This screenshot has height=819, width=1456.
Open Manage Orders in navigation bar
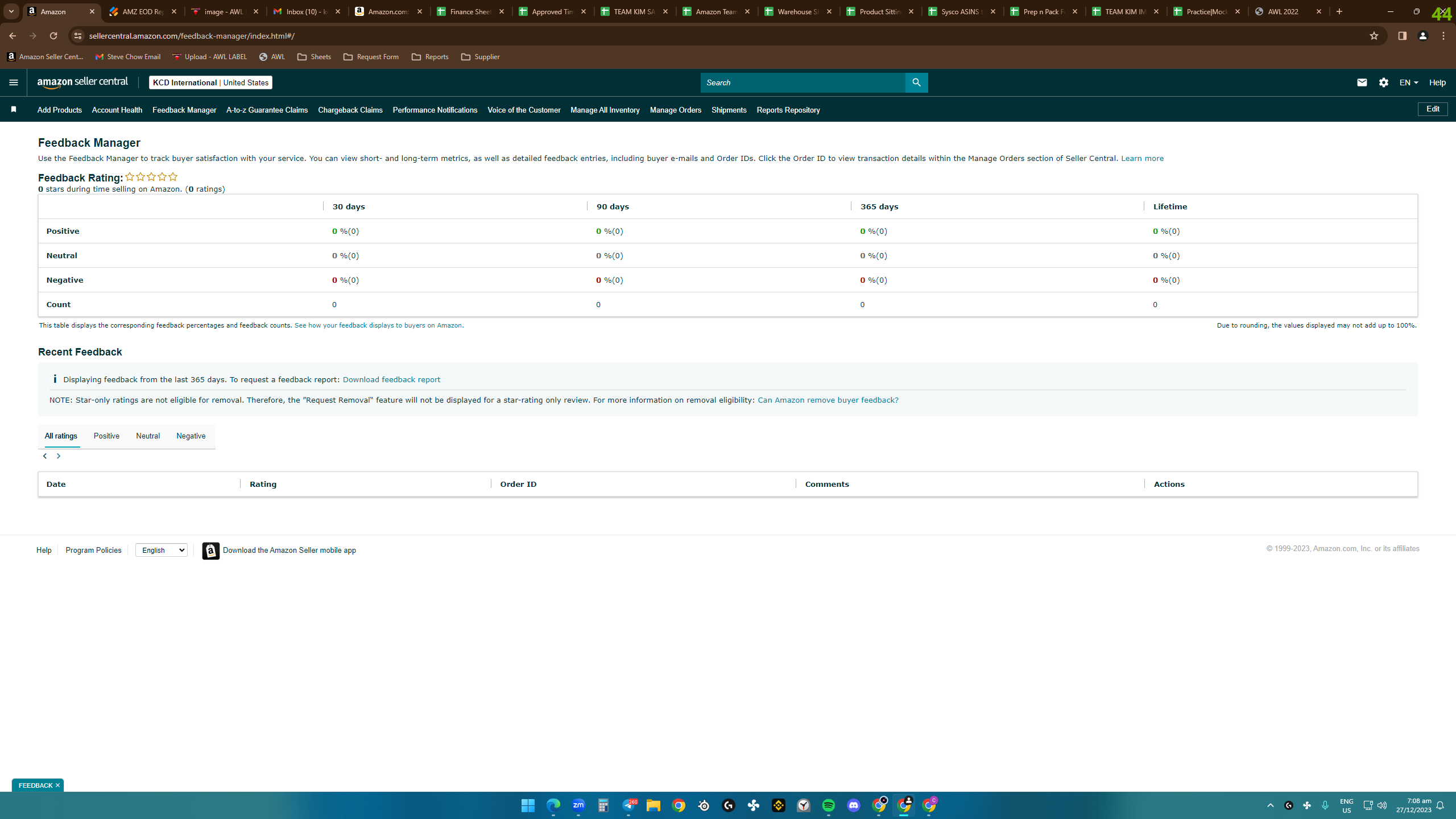tap(676, 110)
